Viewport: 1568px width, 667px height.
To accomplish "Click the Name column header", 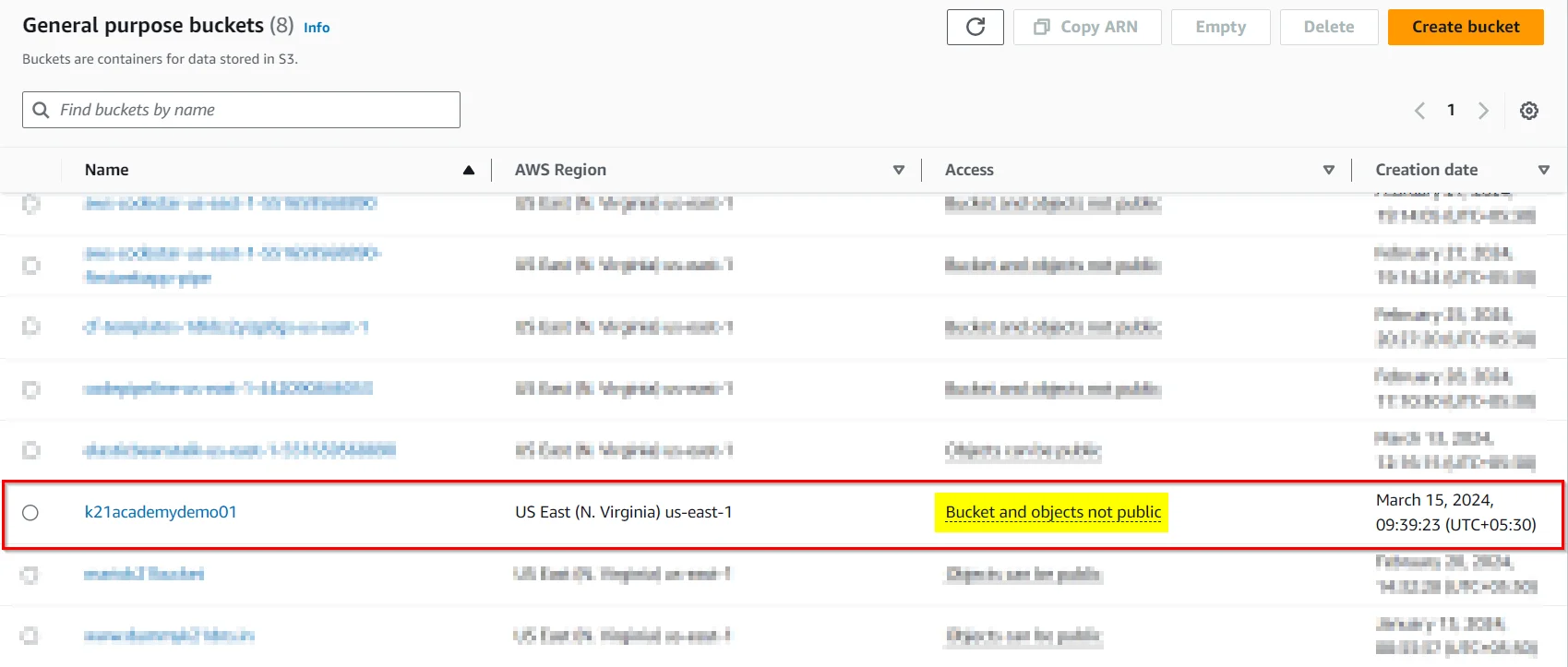I will [x=107, y=170].
